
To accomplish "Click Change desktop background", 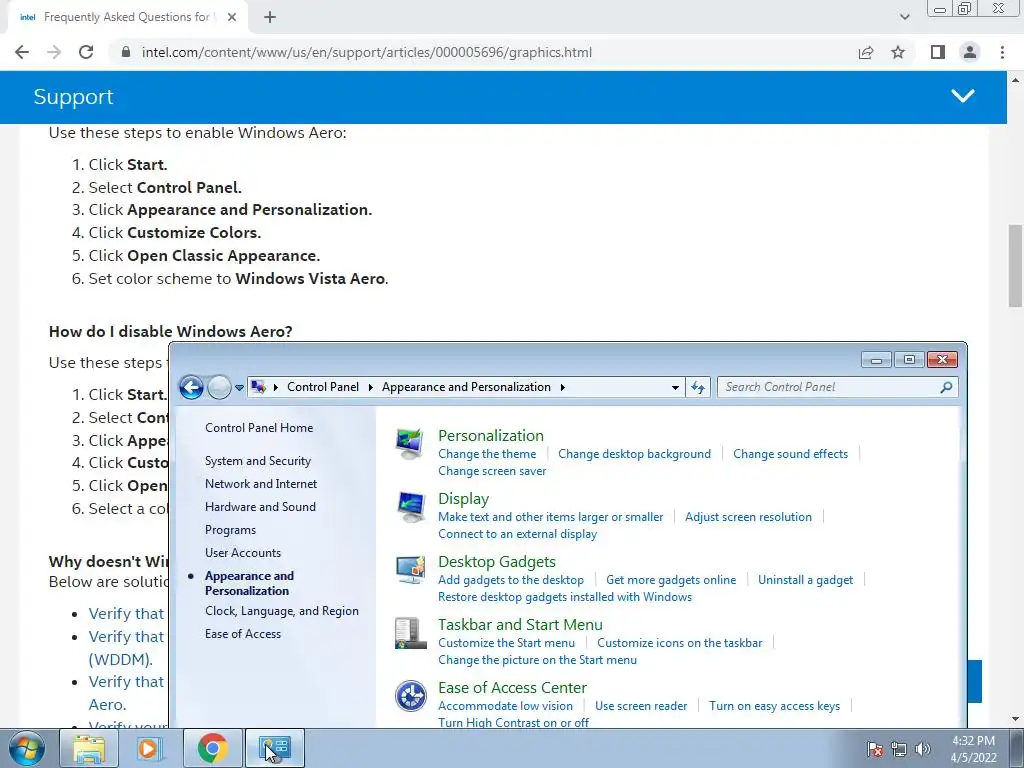I will (x=634, y=454).
